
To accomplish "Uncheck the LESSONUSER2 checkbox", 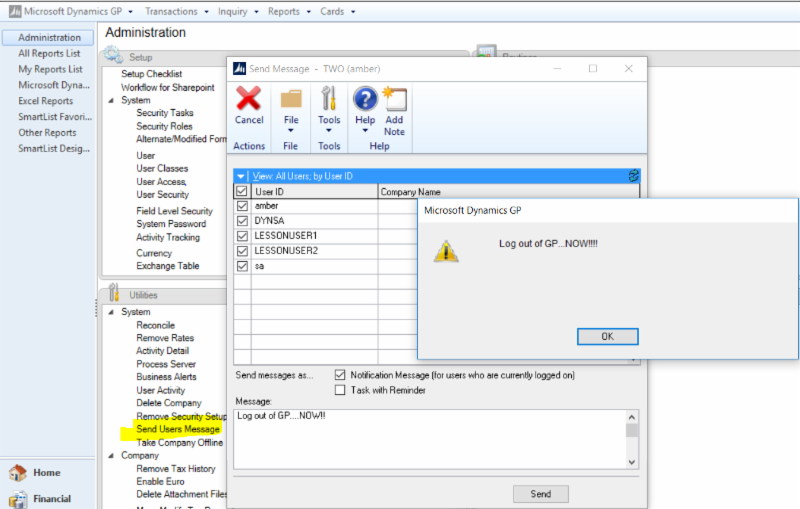I will (x=242, y=251).
